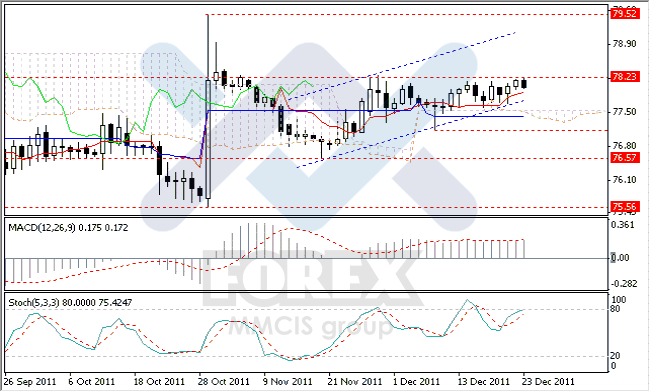Click the 0.361 MACD scale value

(623, 225)
